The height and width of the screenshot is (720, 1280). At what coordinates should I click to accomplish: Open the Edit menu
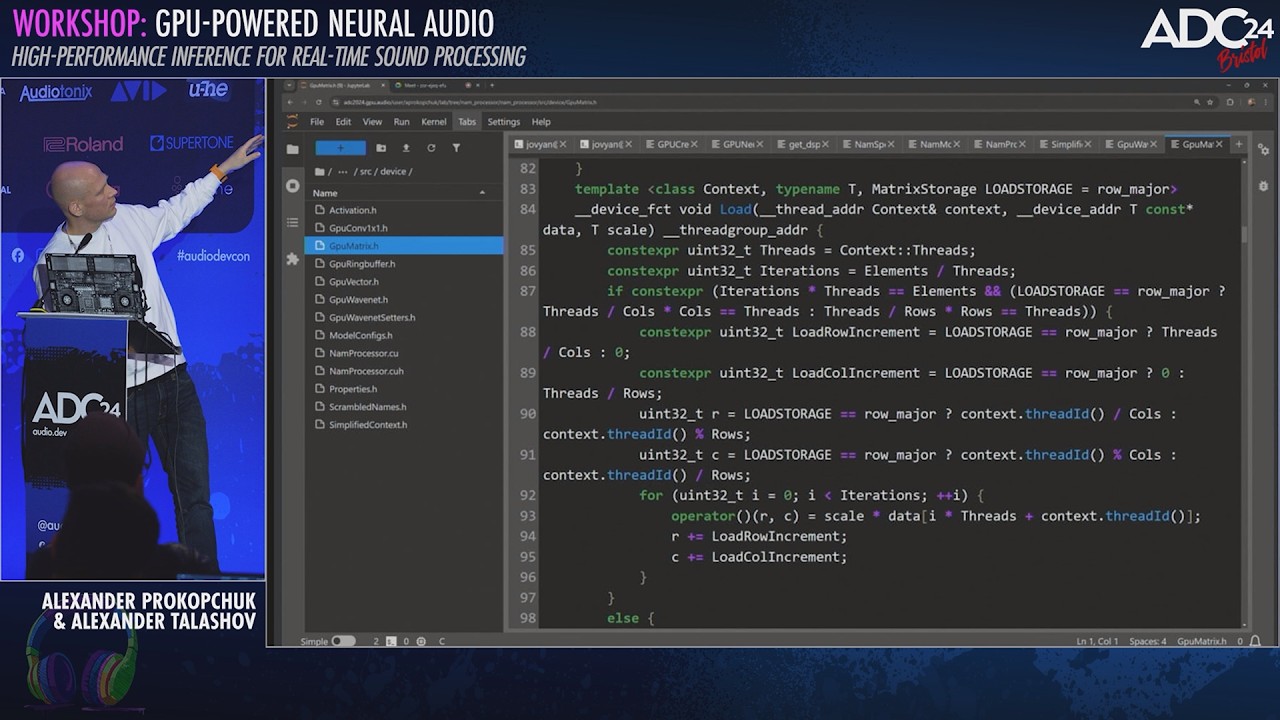coord(343,122)
